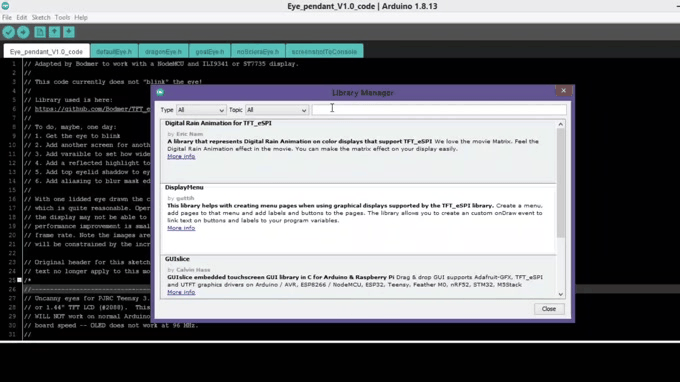Switch to goatEye.h tab
680x382 pixels.
pyautogui.click(x=209, y=51)
